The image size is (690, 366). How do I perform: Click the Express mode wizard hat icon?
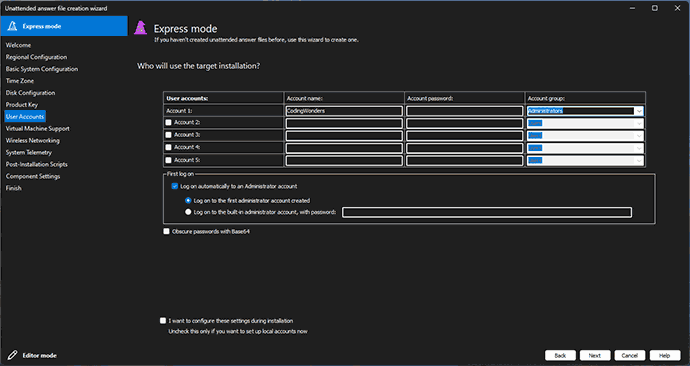point(12,26)
